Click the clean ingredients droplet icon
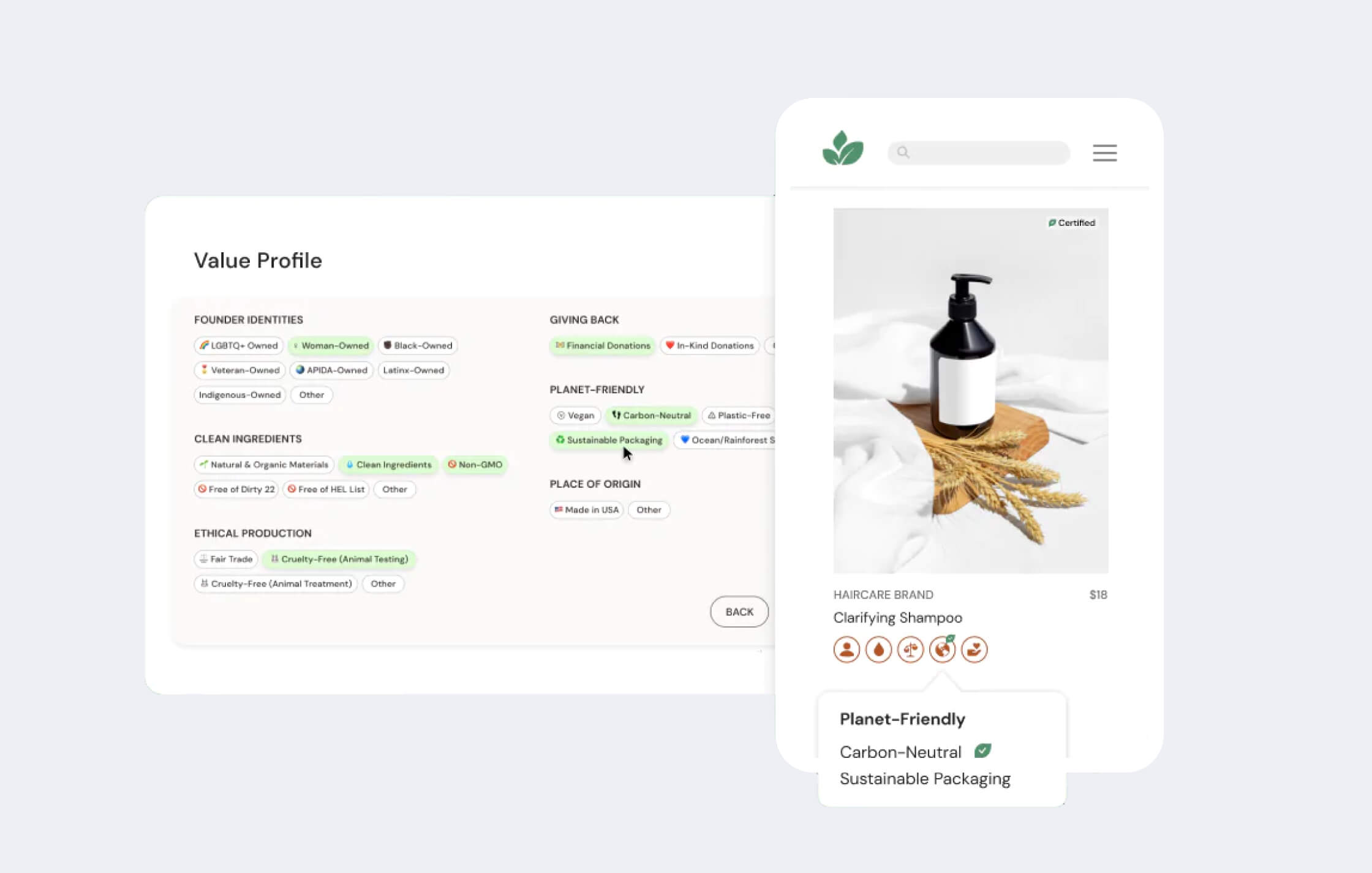Screen dimensions: 1372x873 878,650
